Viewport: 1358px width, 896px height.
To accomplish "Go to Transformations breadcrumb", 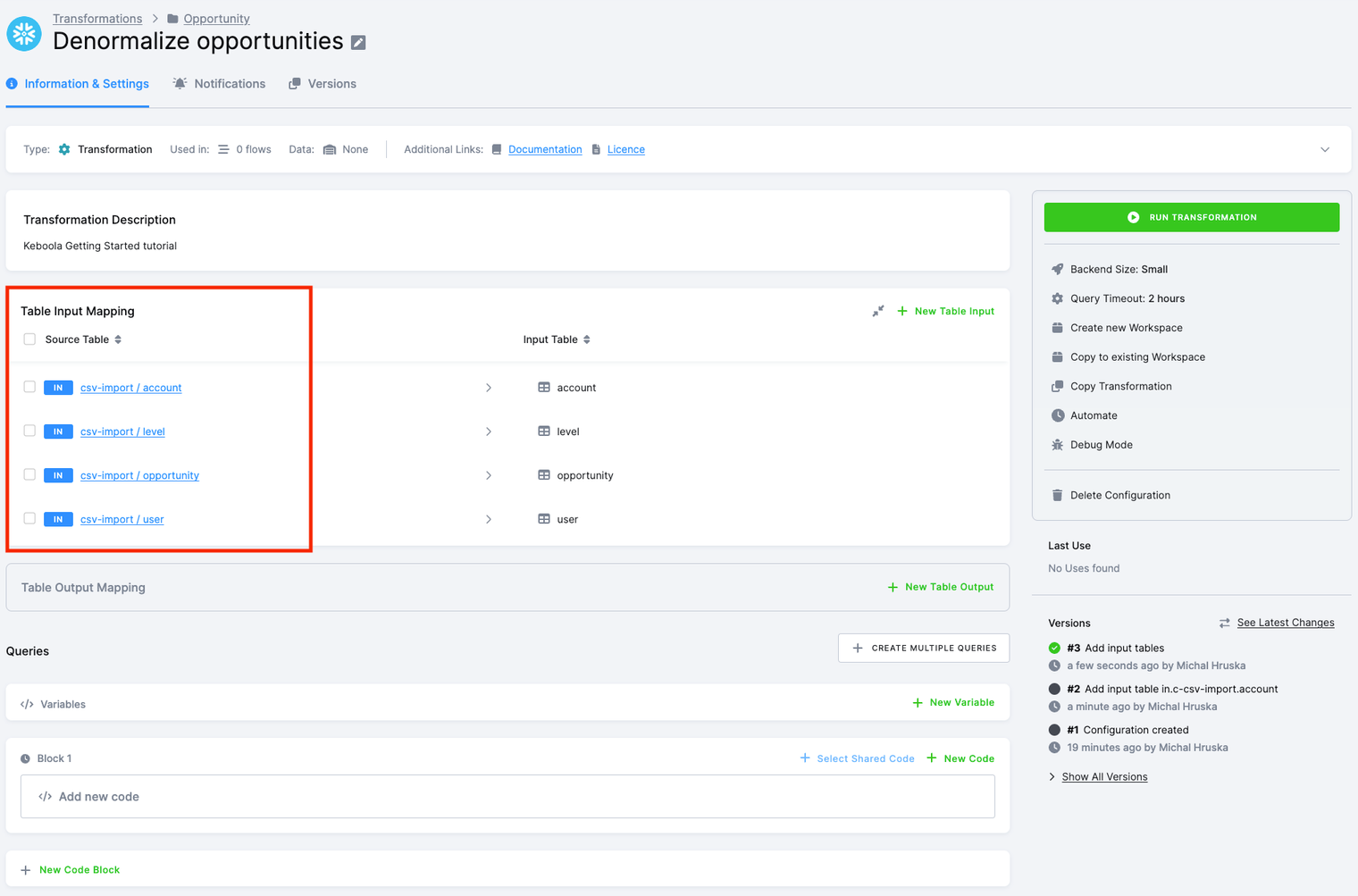I will coord(97,19).
